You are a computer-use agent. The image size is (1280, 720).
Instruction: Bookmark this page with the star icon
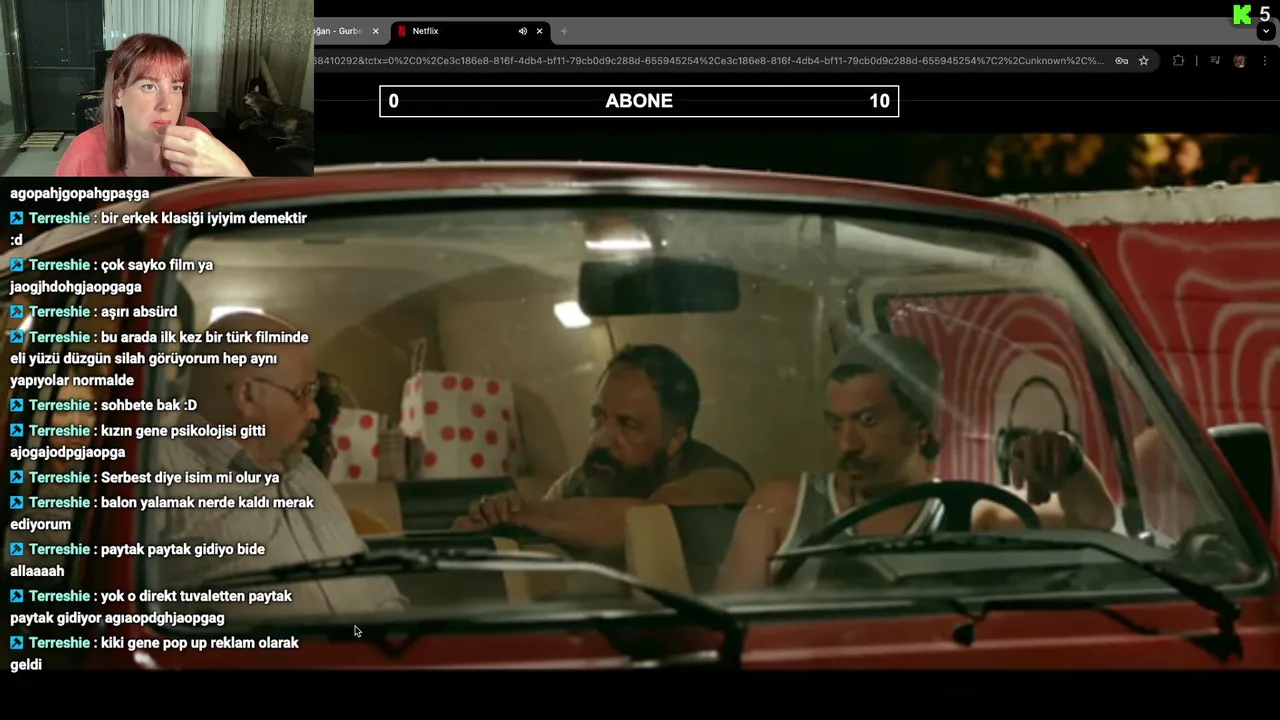click(1144, 61)
